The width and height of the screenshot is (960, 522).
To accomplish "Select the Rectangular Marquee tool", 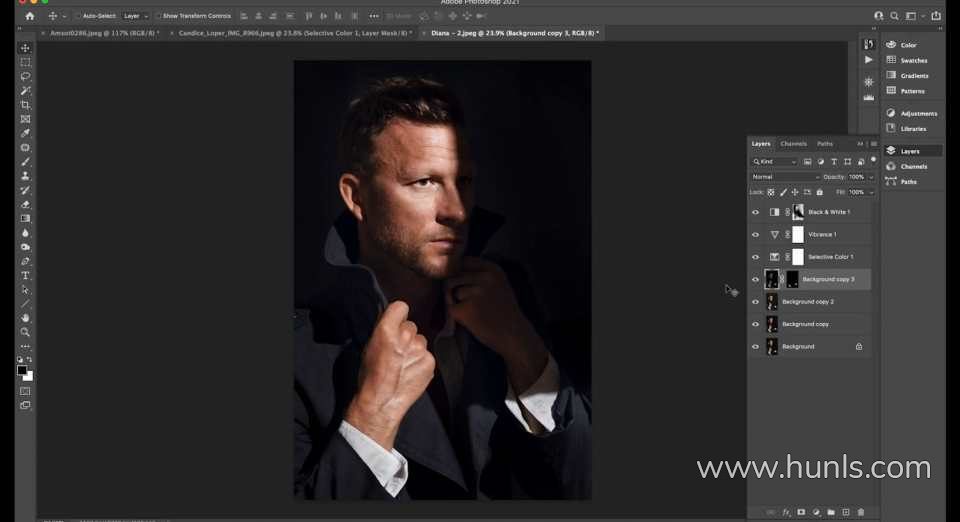I will click(x=25, y=62).
